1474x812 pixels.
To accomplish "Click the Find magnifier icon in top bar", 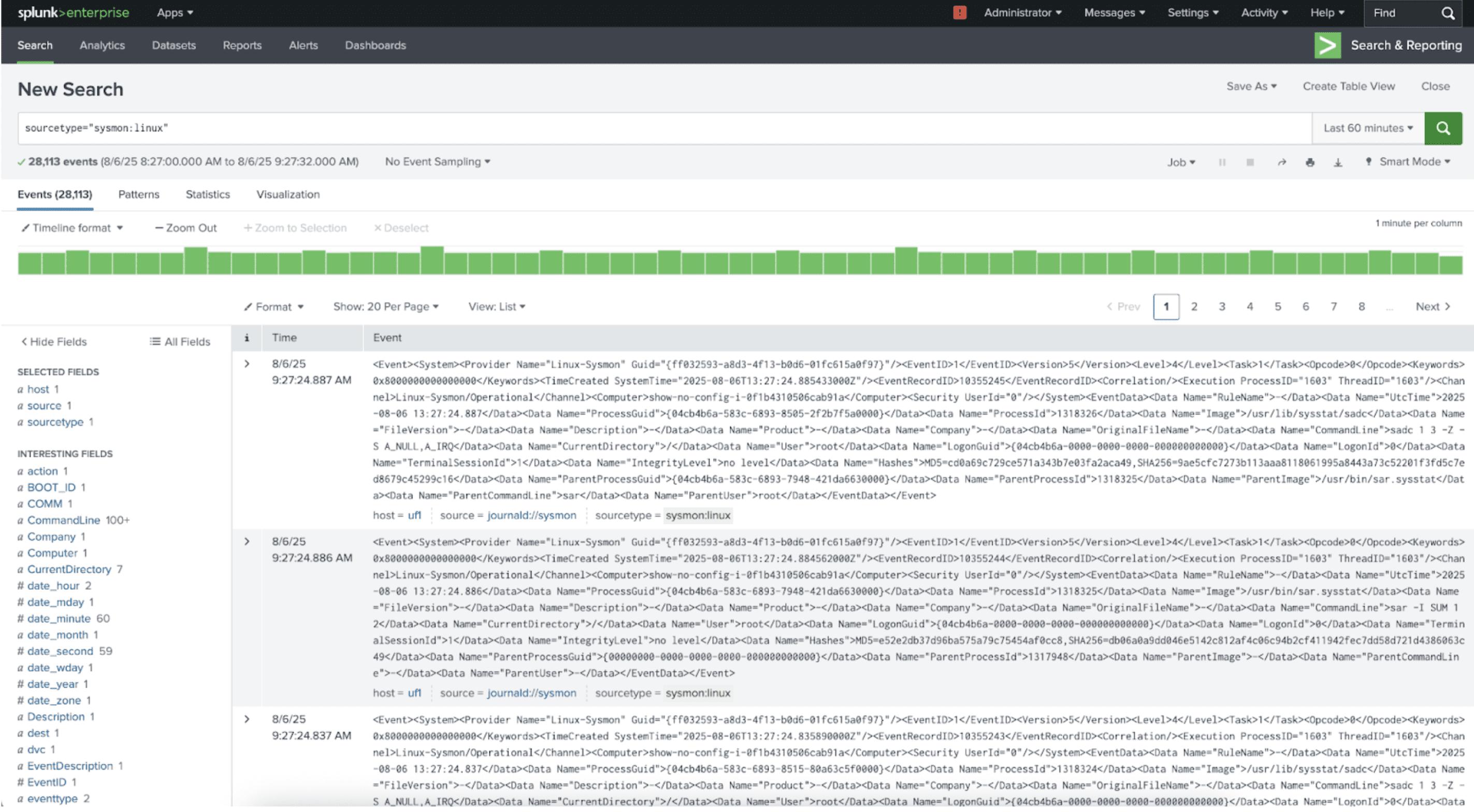I will click(x=1448, y=13).
